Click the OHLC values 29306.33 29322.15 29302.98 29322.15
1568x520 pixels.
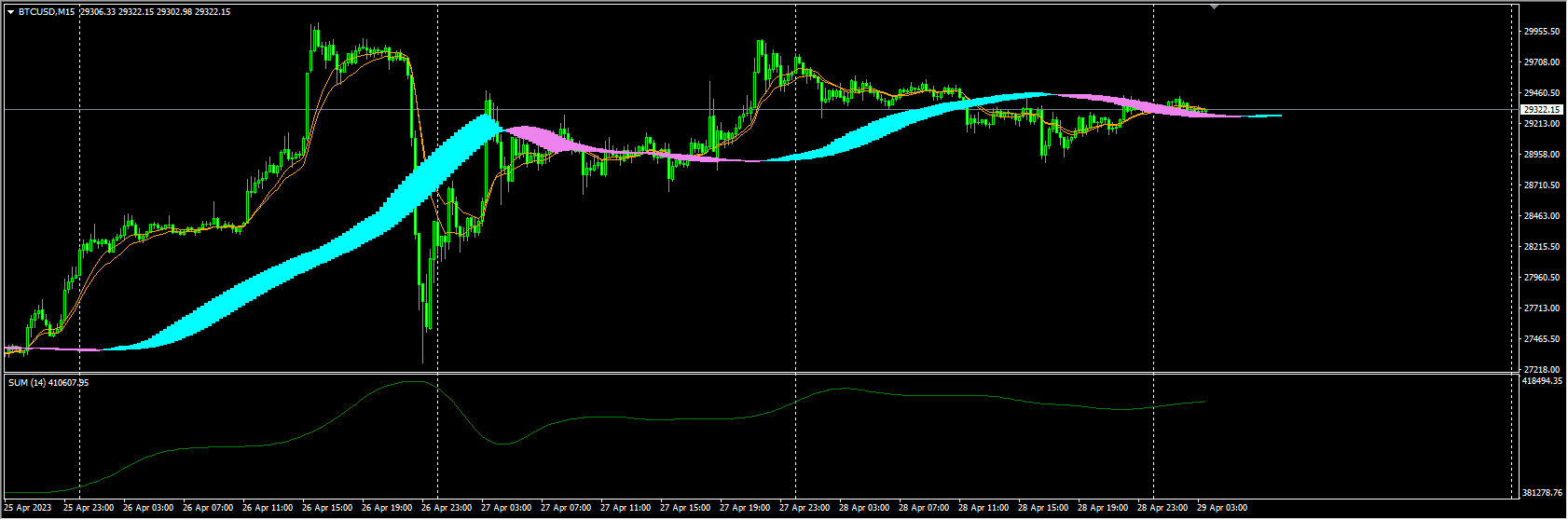click(156, 12)
